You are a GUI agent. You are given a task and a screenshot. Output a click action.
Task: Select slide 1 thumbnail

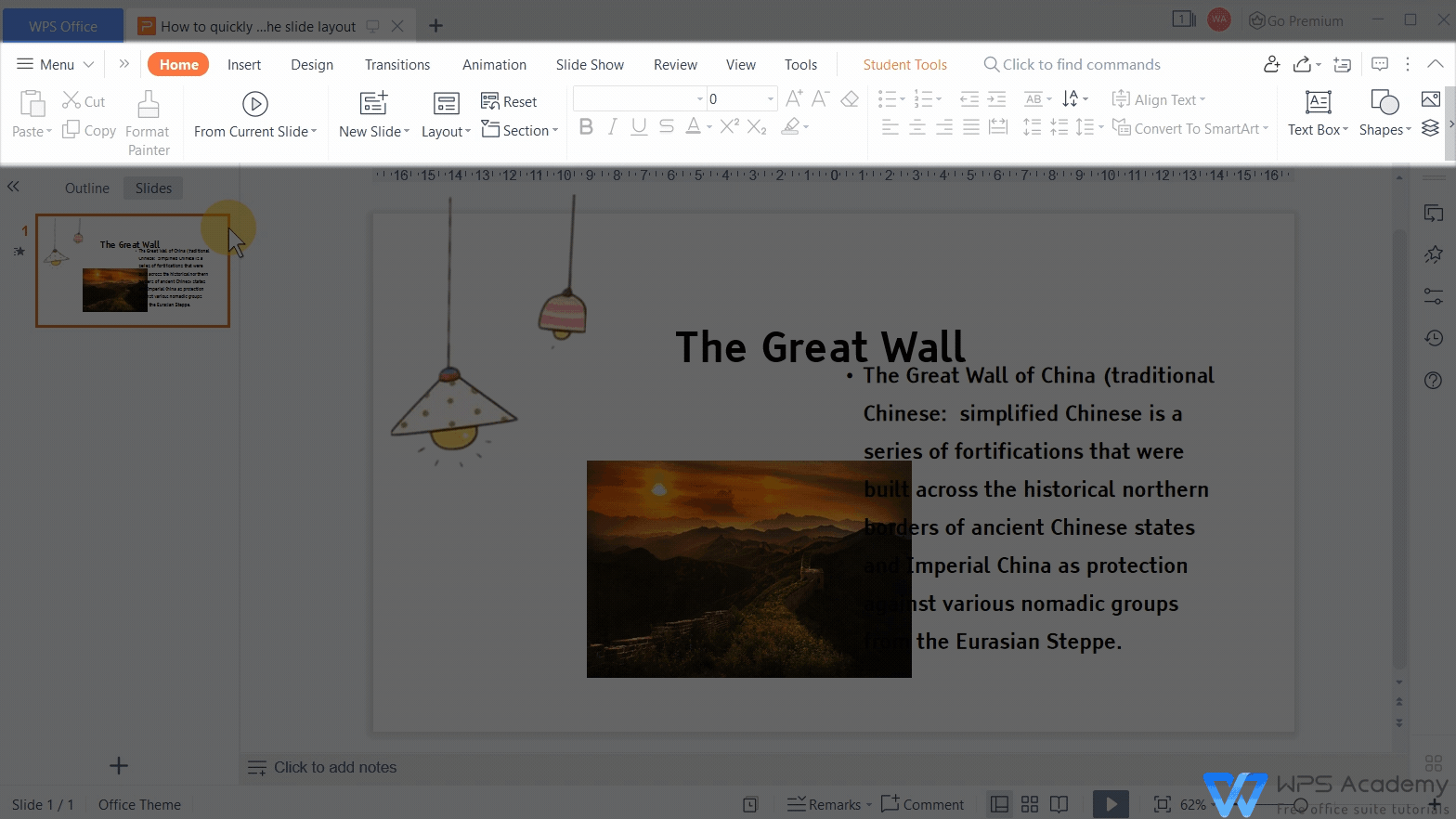133,271
